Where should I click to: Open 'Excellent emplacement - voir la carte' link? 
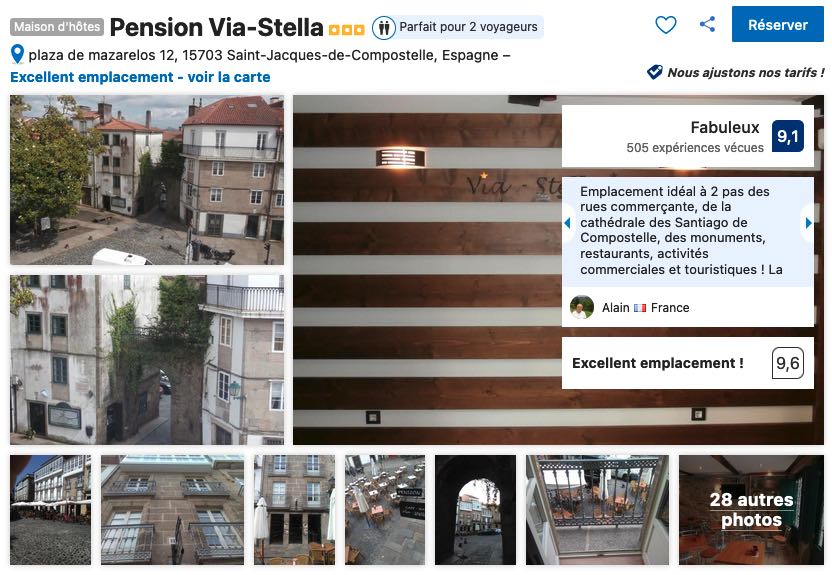(140, 77)
